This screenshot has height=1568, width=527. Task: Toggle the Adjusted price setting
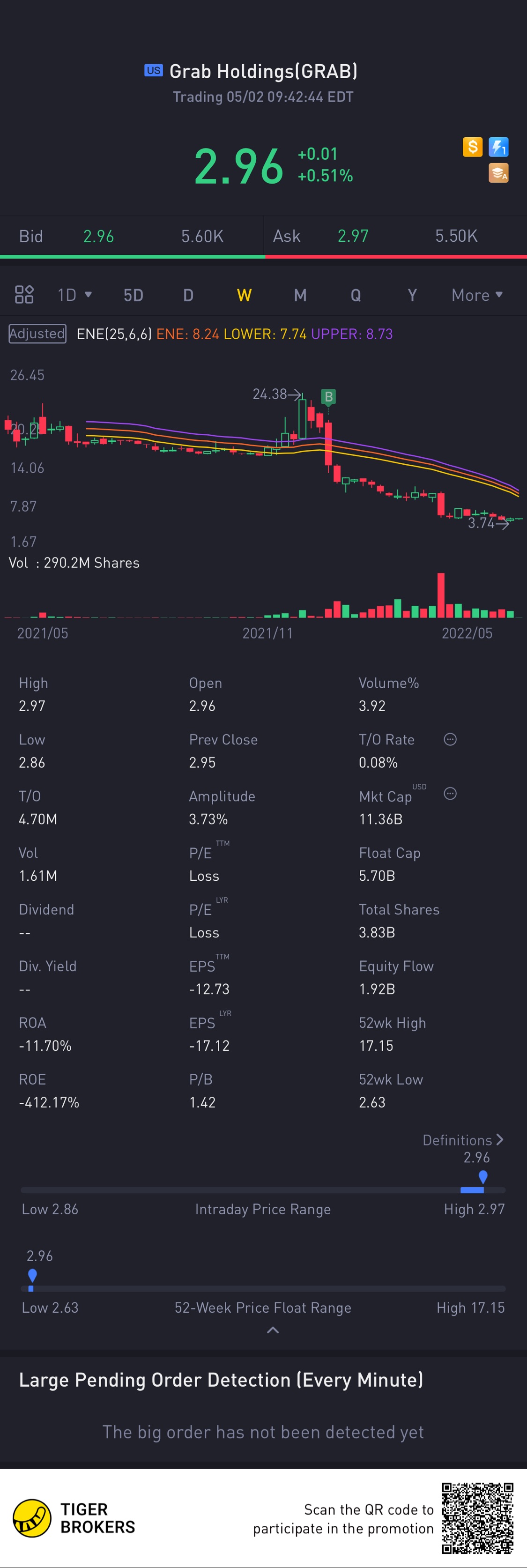click(37, 334)
